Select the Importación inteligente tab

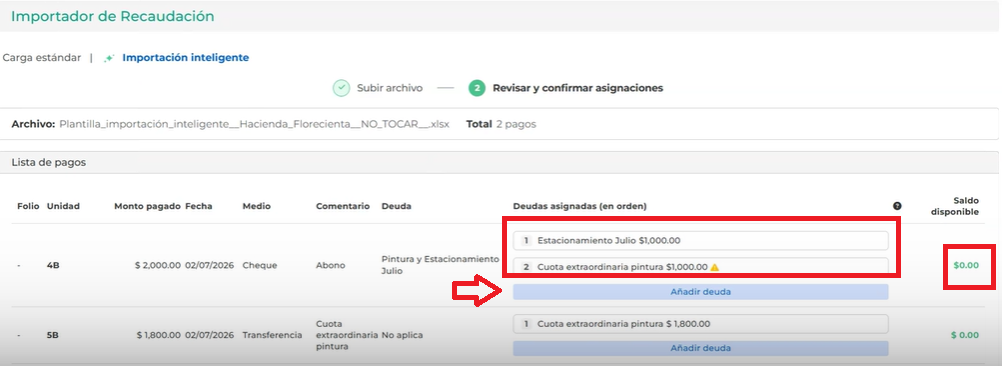(x=185, y=57)
